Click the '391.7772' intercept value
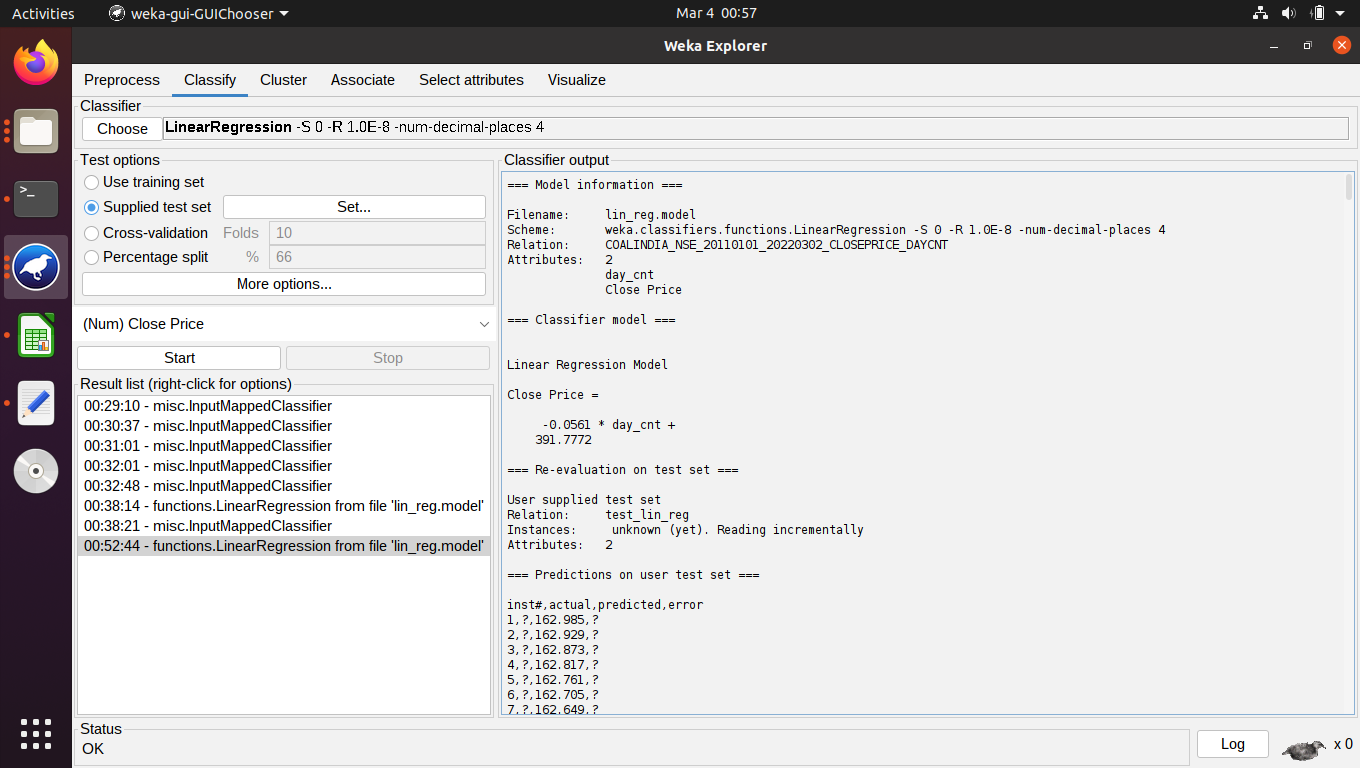 tap(563, 440)
